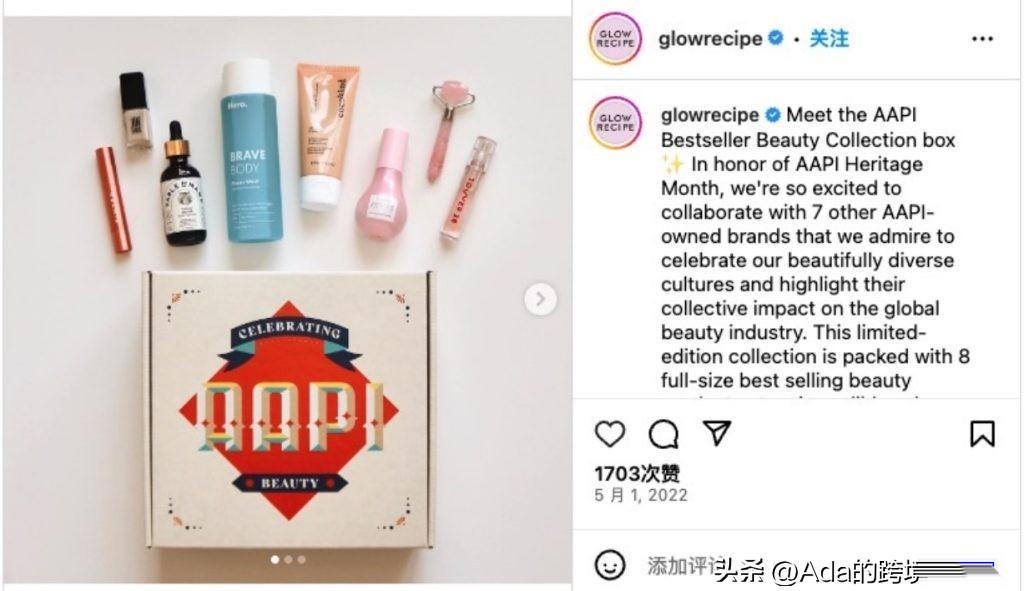Select first carousel dot indicator
The height and width of the screenshot is (591, 1024).
[275, 560]
